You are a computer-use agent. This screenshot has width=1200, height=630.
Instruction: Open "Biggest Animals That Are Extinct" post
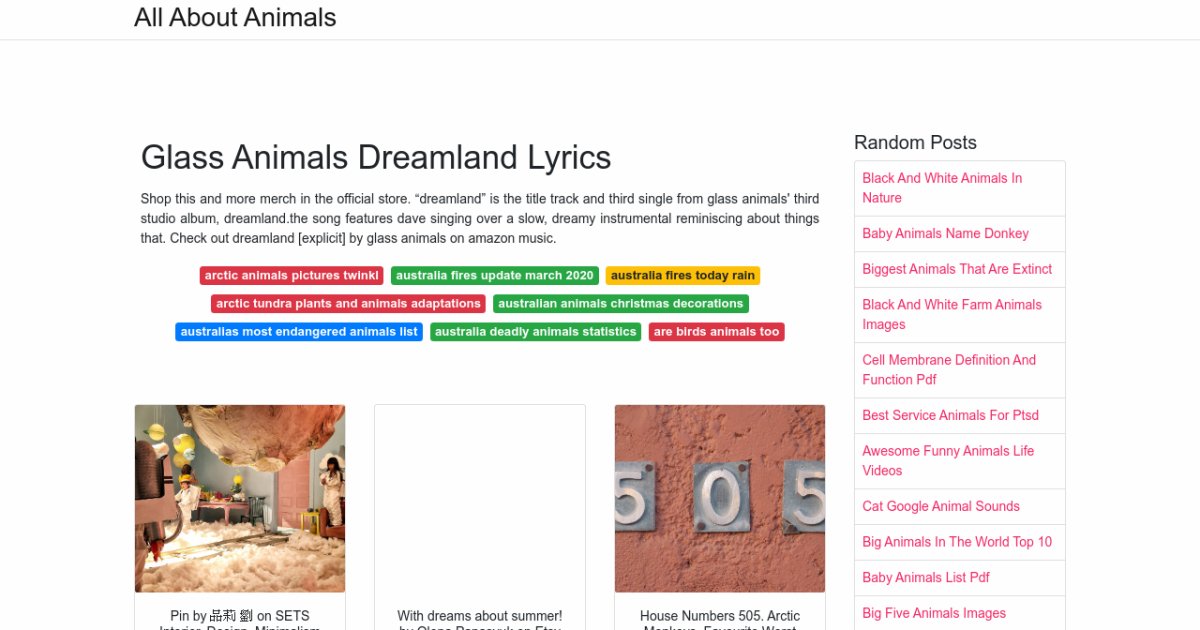coord(956,269)
